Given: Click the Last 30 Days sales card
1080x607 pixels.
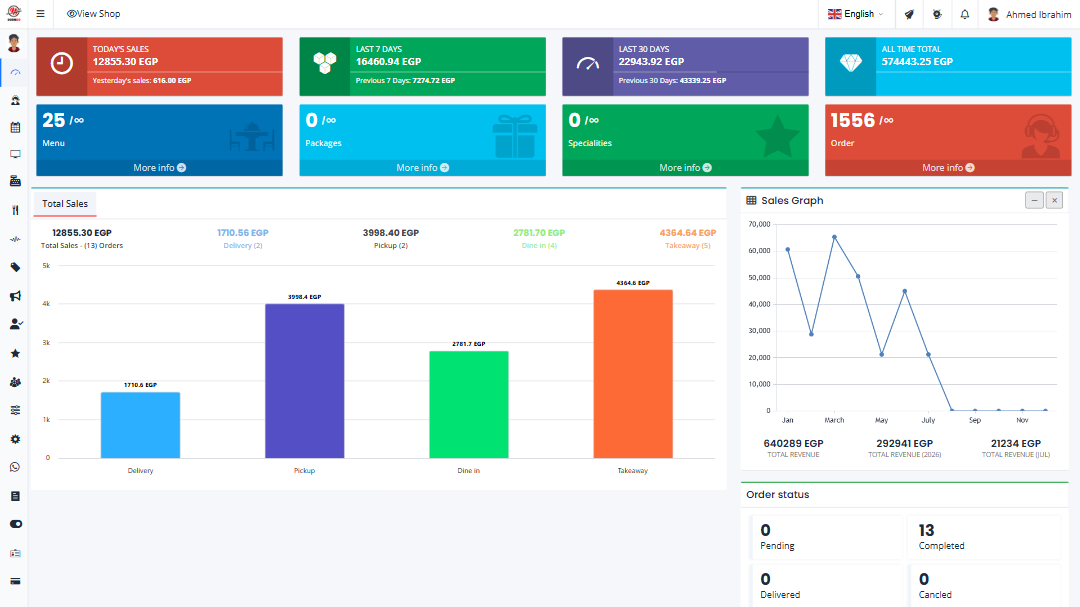Looking at the screenshot, I should pos(685,66).
